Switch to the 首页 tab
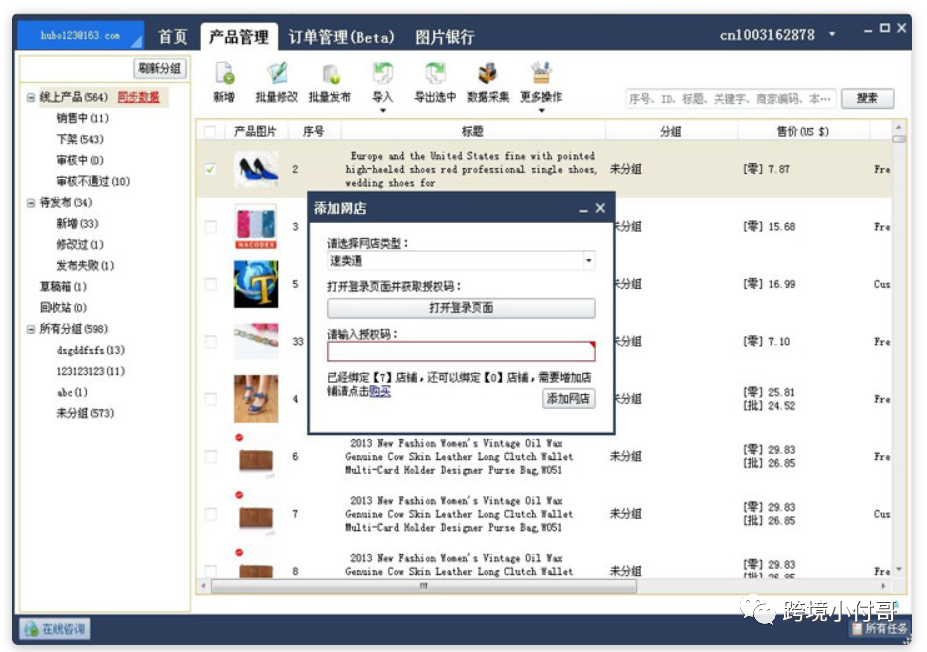 173,37
